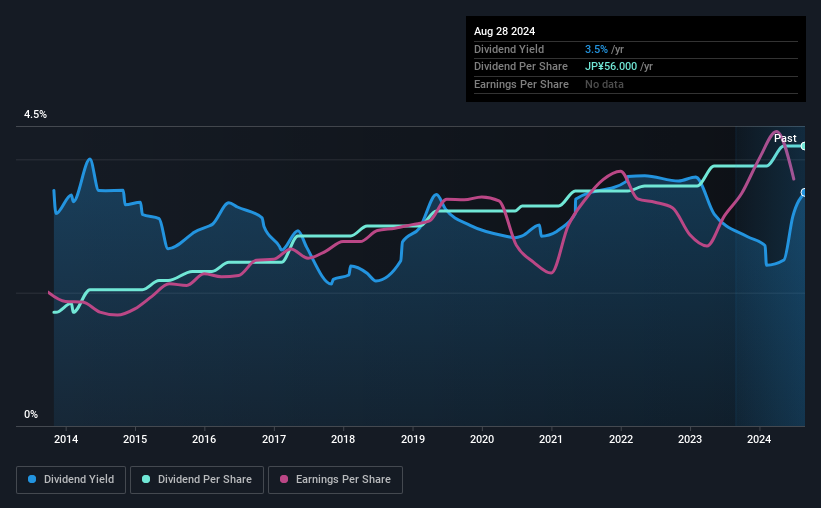
Task: Click the 2017 x-axis label
Action: (x=274, y=439)
